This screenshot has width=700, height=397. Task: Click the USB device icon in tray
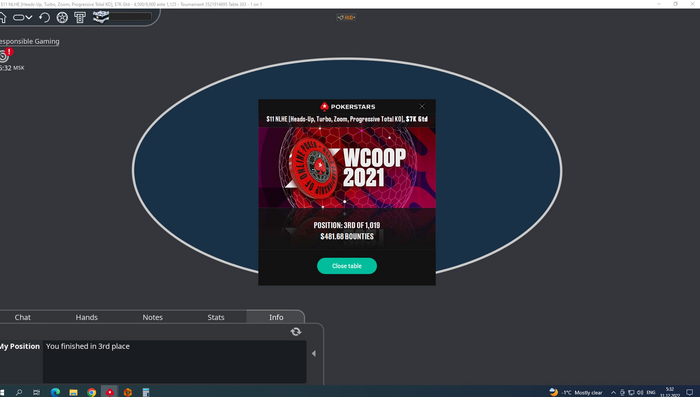pos(622,393)
